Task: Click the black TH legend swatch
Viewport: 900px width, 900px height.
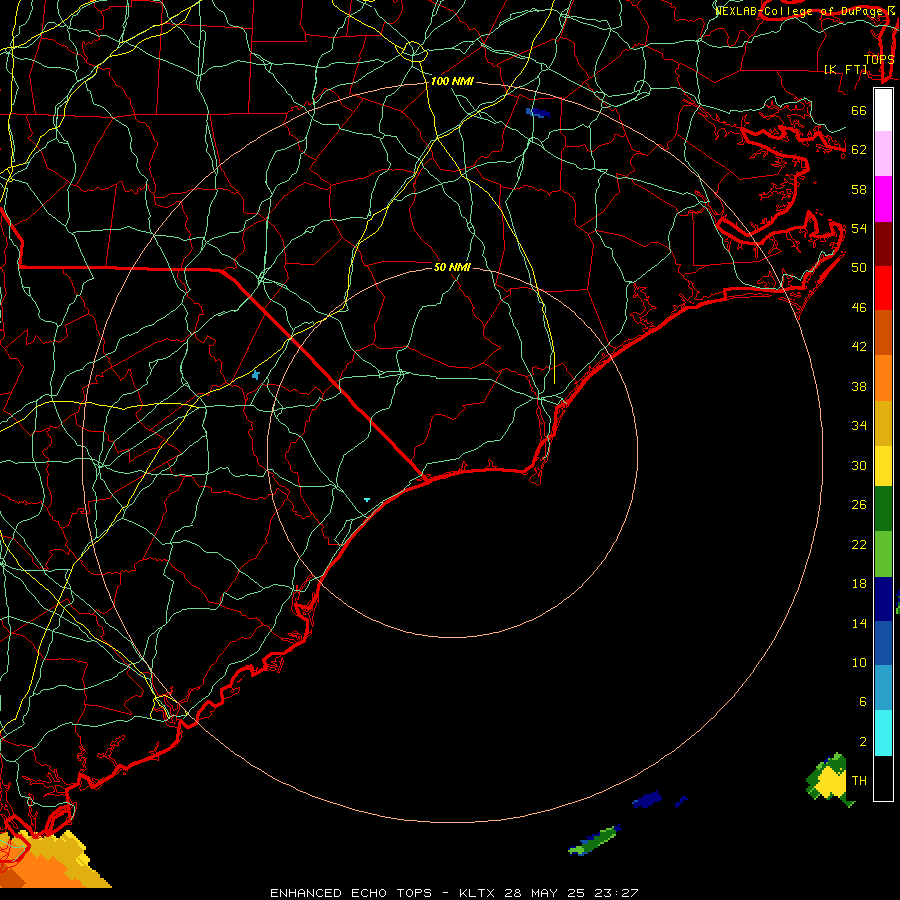Action: [x=883, y=778]
